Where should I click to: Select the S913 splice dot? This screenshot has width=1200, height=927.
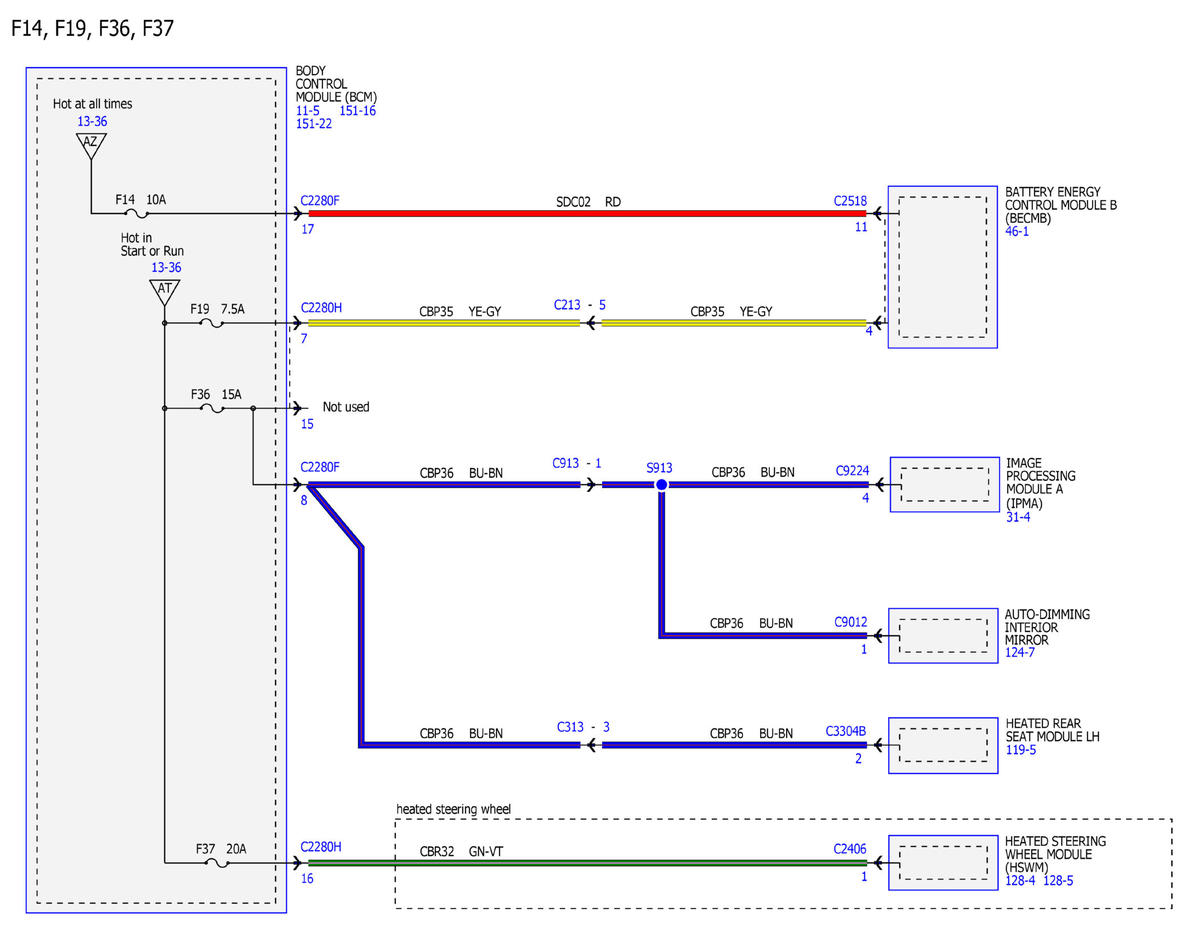coord(661,485)
